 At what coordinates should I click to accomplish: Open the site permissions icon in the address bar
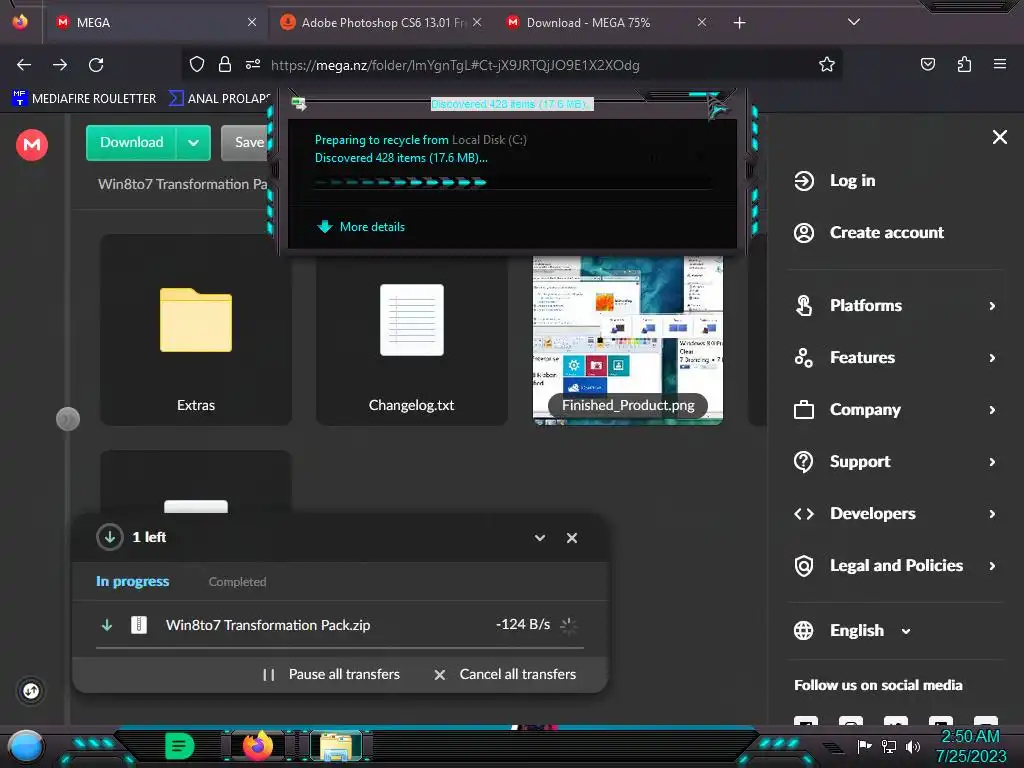(253, 64)
